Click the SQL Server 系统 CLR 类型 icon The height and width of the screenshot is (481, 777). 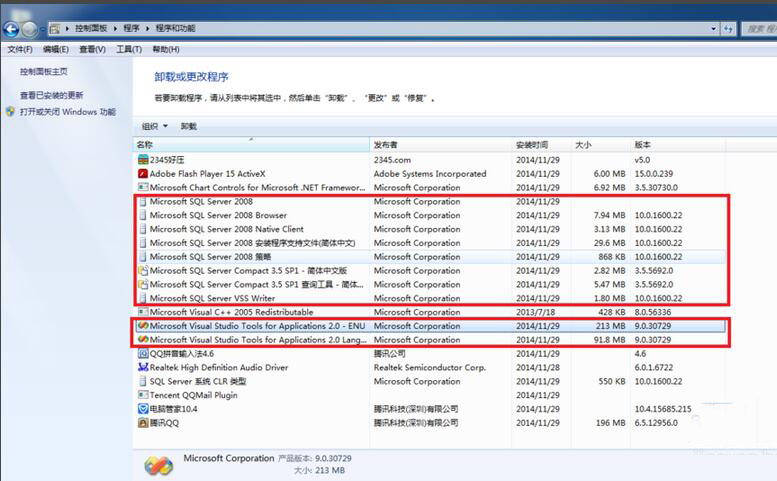pos(143,381)
